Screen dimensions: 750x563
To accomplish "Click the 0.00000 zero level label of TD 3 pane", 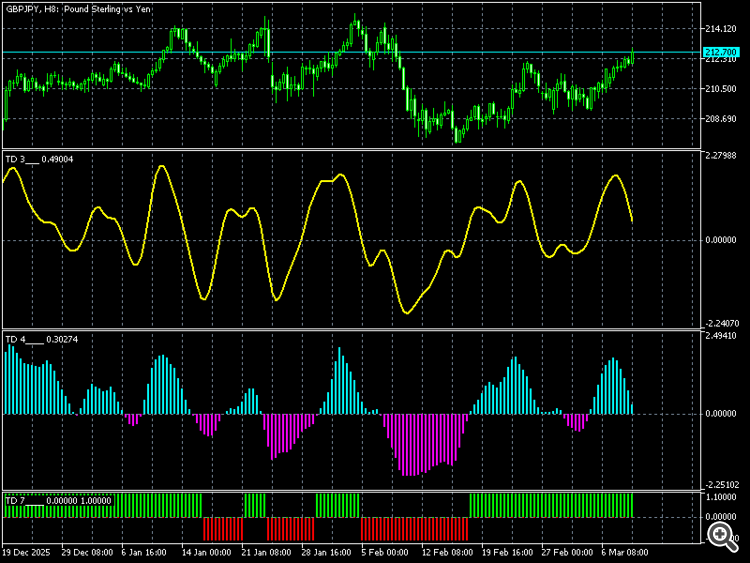I will coord(721,240).
